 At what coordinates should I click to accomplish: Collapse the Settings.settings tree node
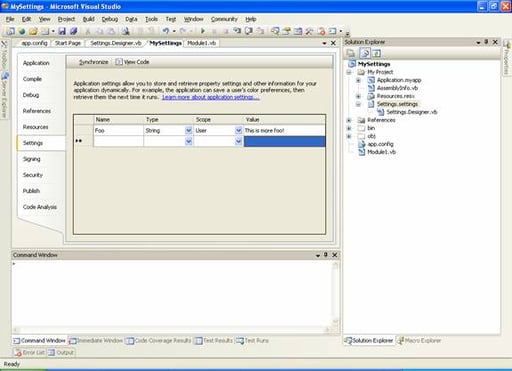(358, 104)
